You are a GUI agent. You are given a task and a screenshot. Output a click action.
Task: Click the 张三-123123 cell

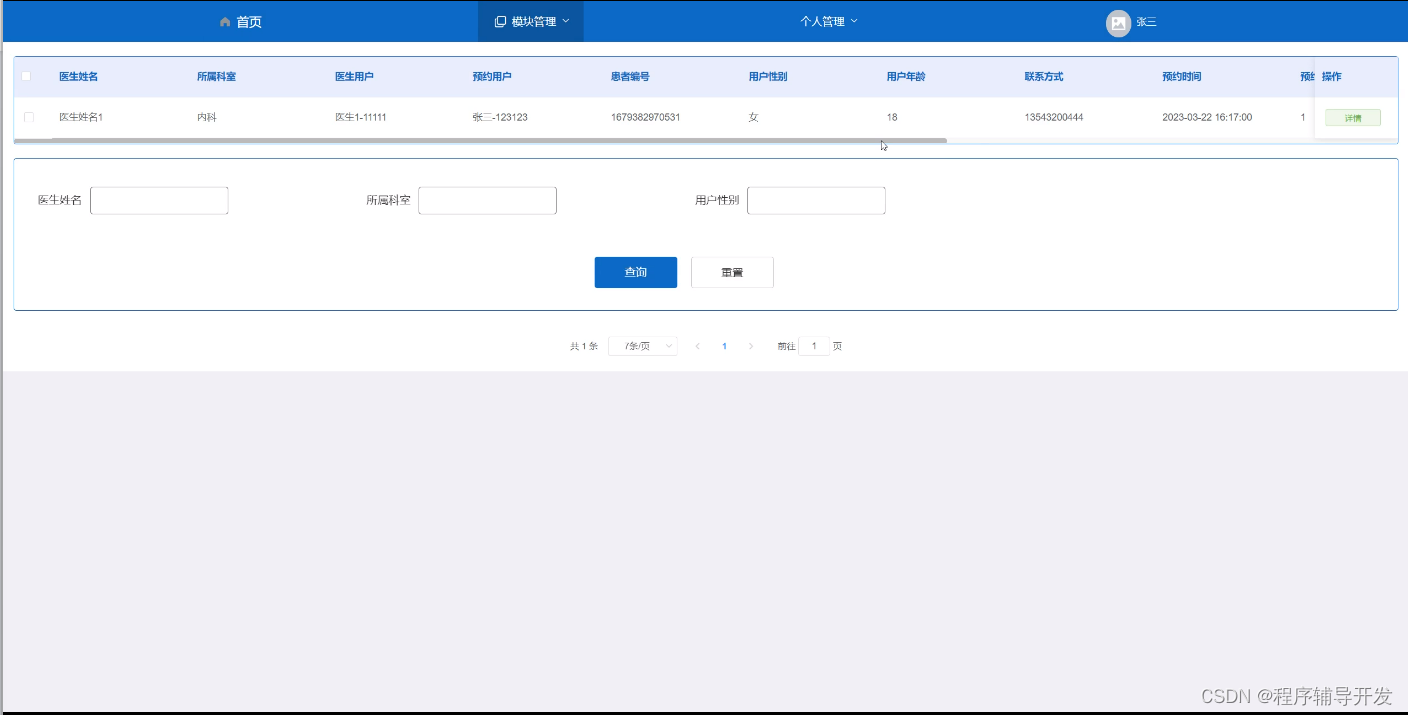[x=500, y=117]
